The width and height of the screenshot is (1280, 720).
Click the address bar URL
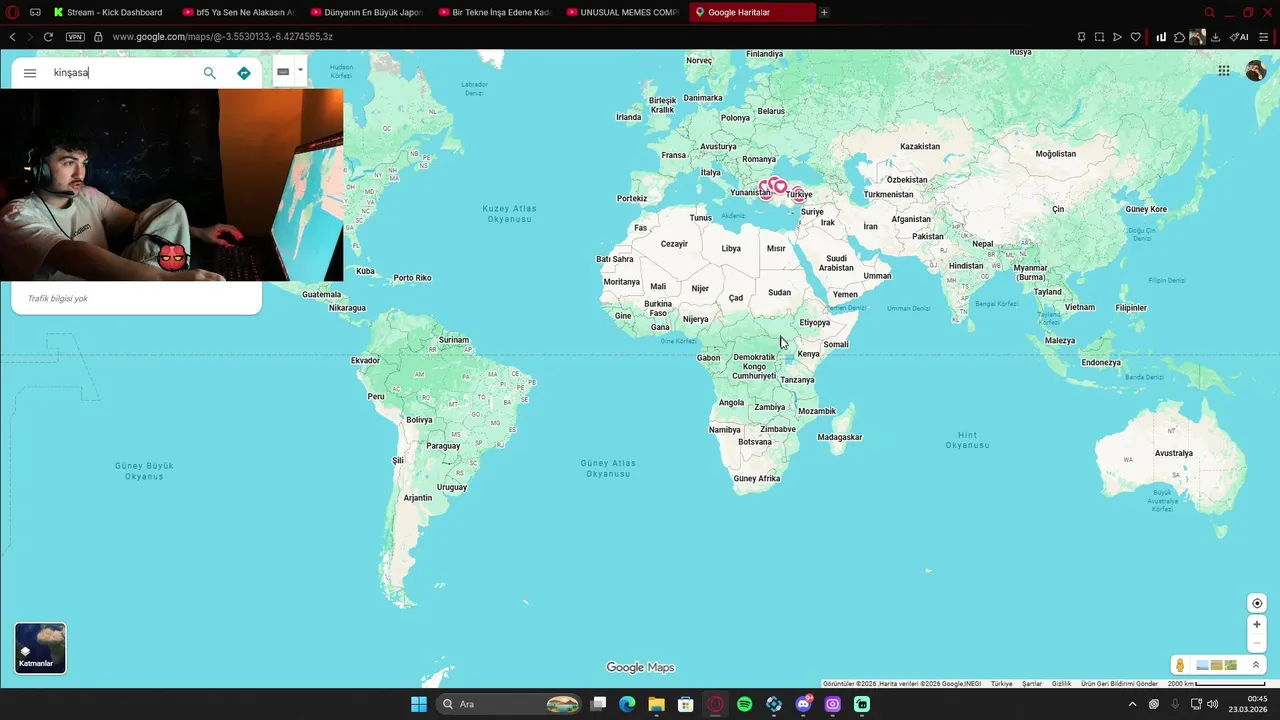coord(222,37)
